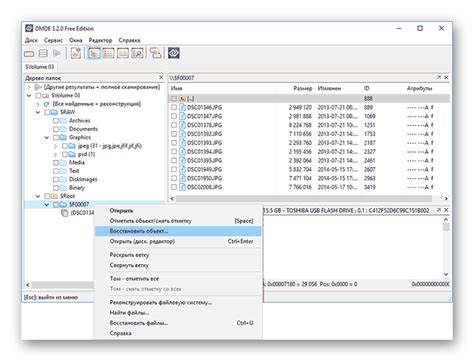
Task: Select the Diskimages folder in tree
Action: (x=83, y=179)
